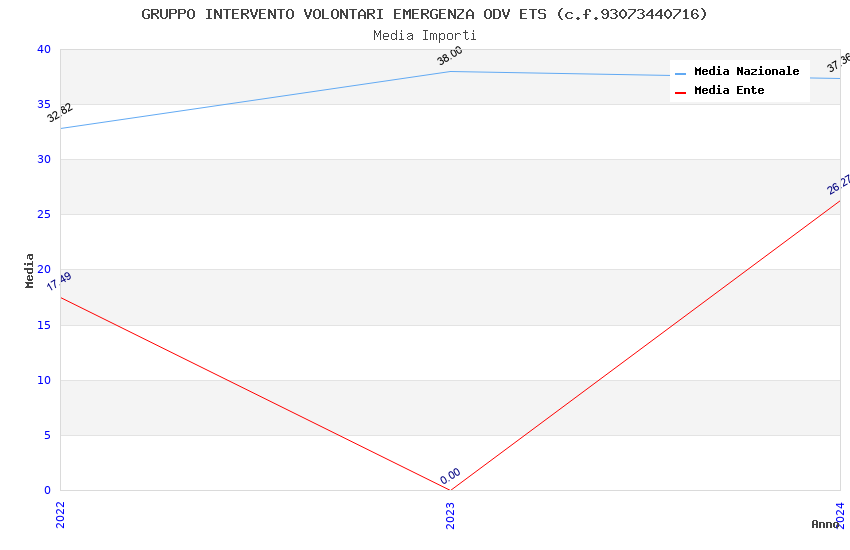Screen dimensions: 850x550
Task: Click the y-axis tick 20
Action: 44,270
